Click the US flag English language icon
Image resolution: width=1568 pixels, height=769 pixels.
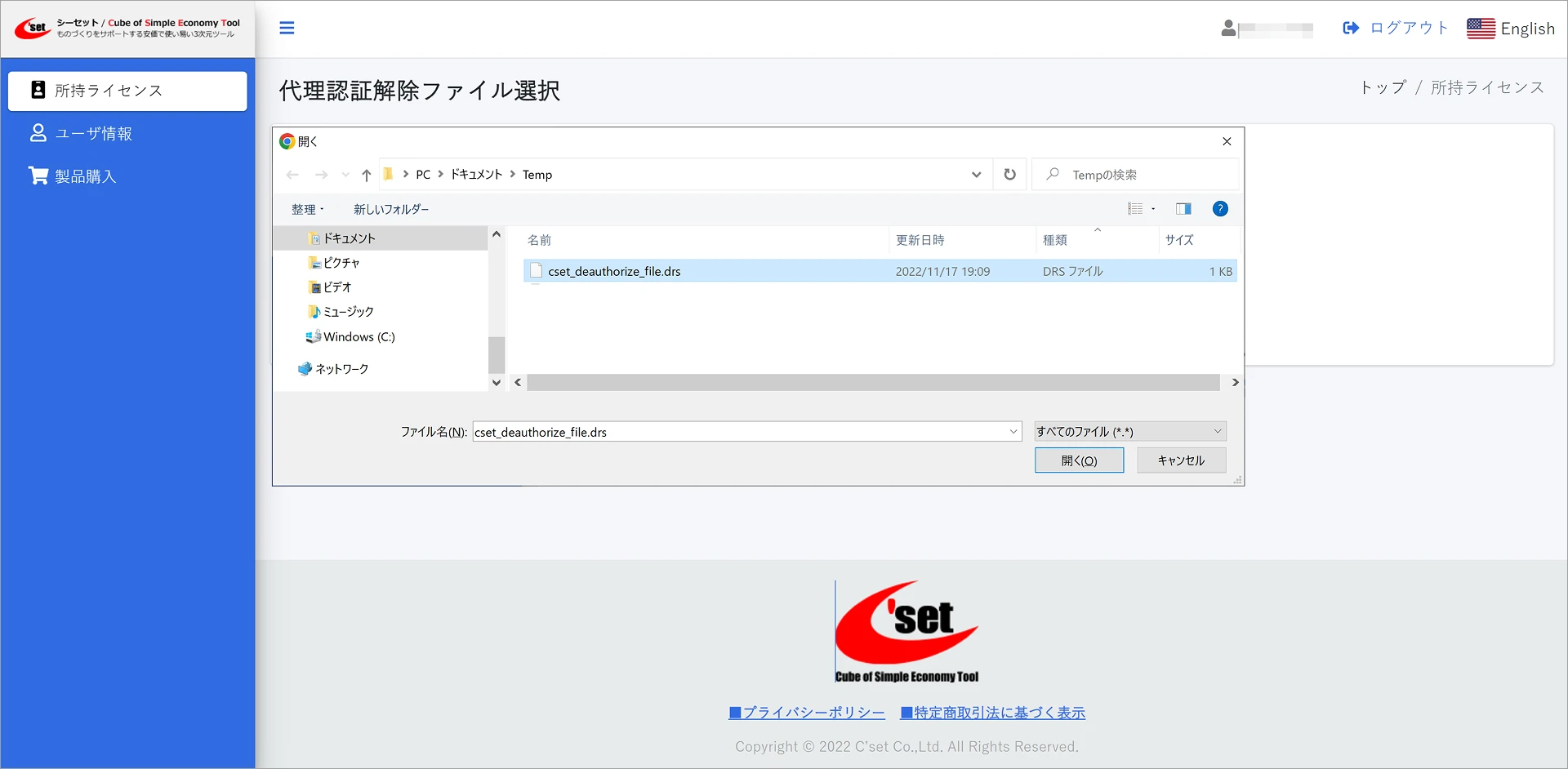point(1481,29)
